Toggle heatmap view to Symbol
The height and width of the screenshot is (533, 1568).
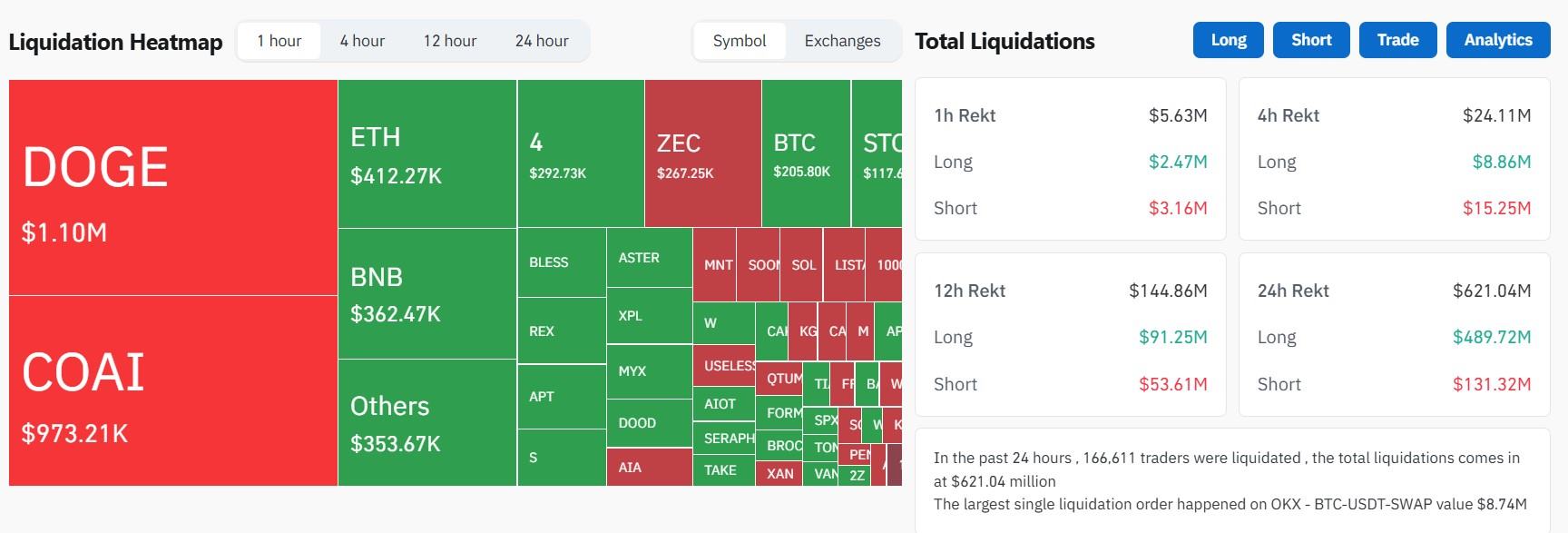[740, 41]
